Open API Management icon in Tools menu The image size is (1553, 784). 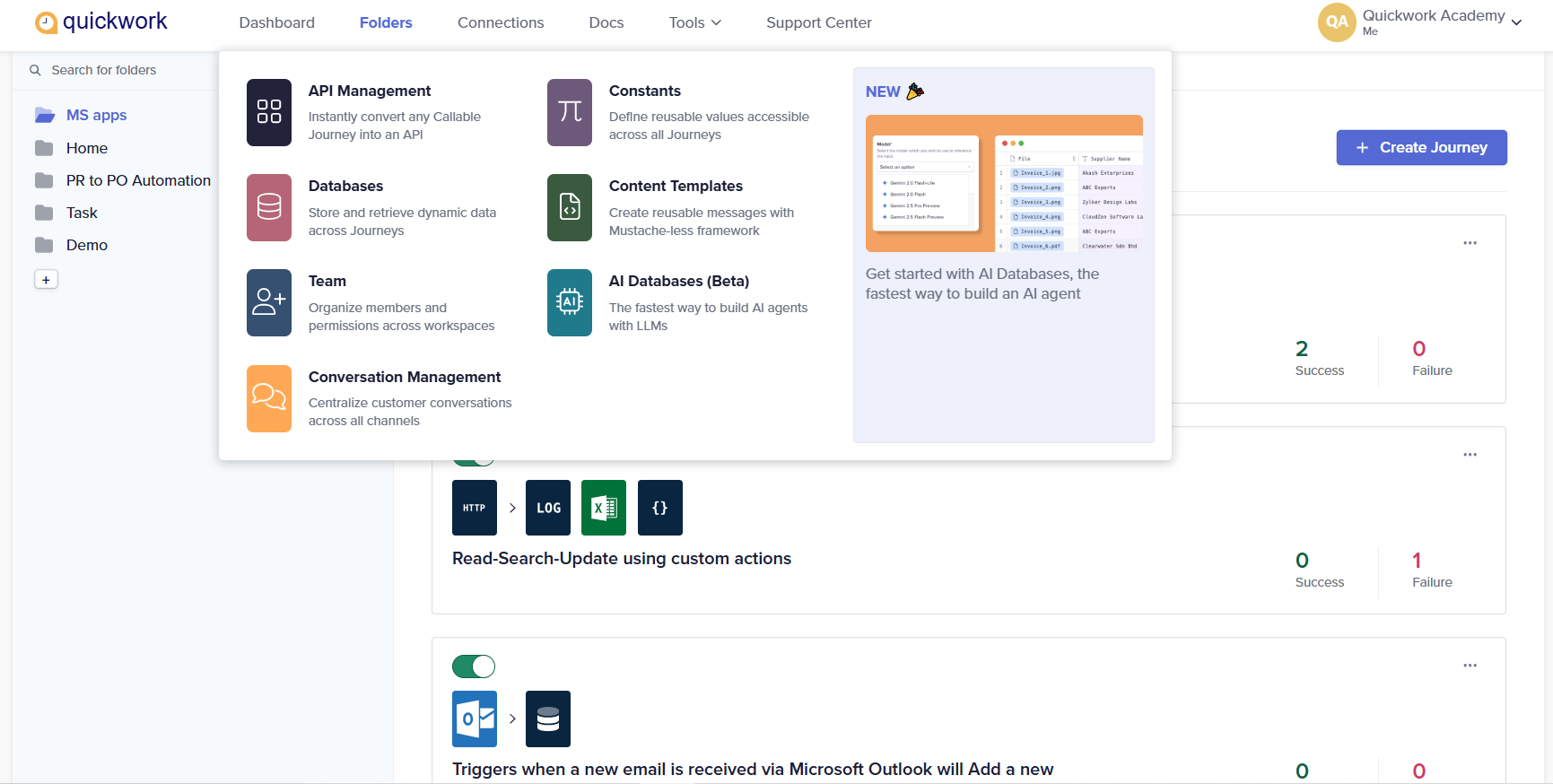point(269,112)
